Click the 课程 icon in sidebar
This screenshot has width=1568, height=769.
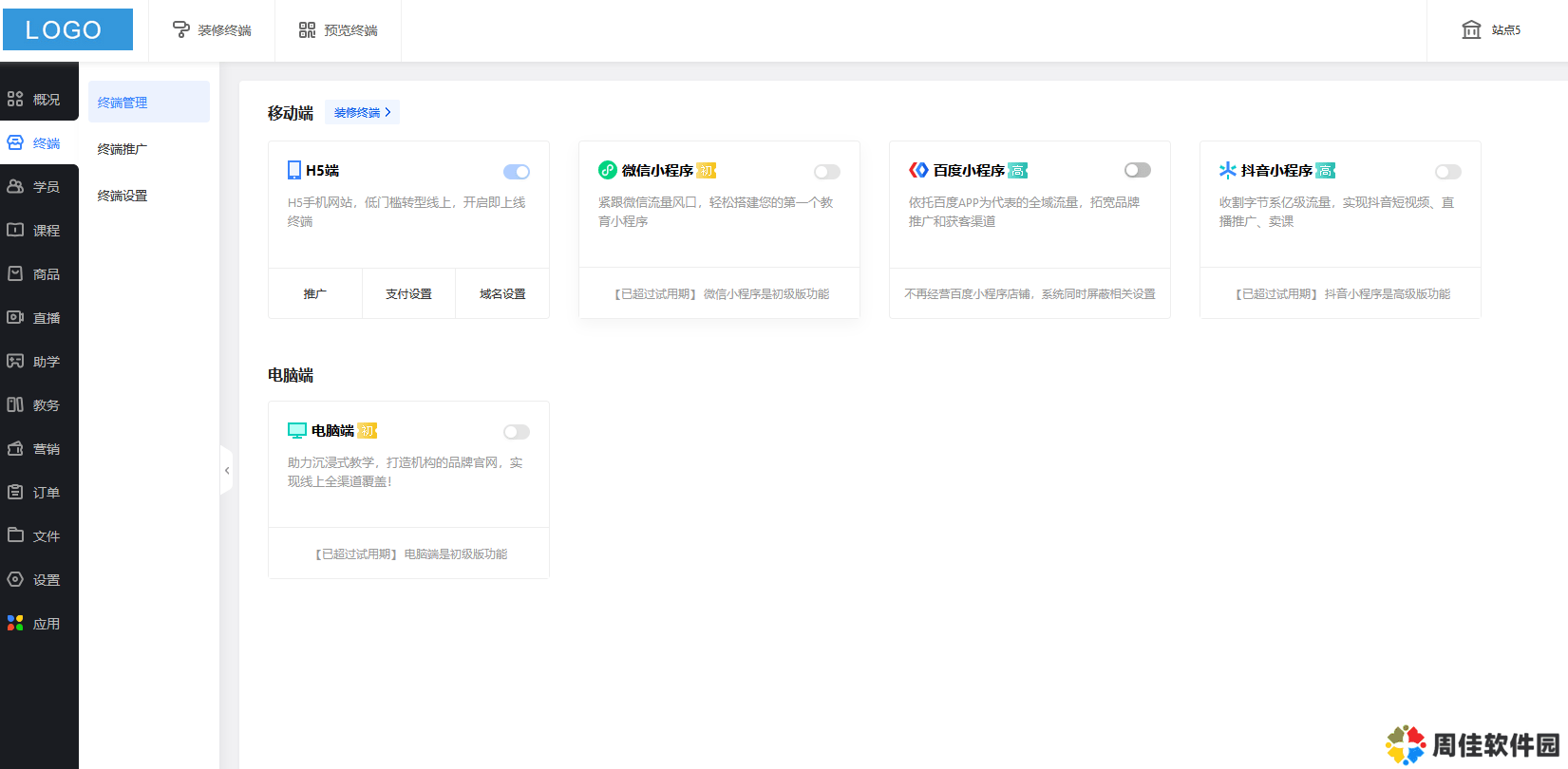15,230
